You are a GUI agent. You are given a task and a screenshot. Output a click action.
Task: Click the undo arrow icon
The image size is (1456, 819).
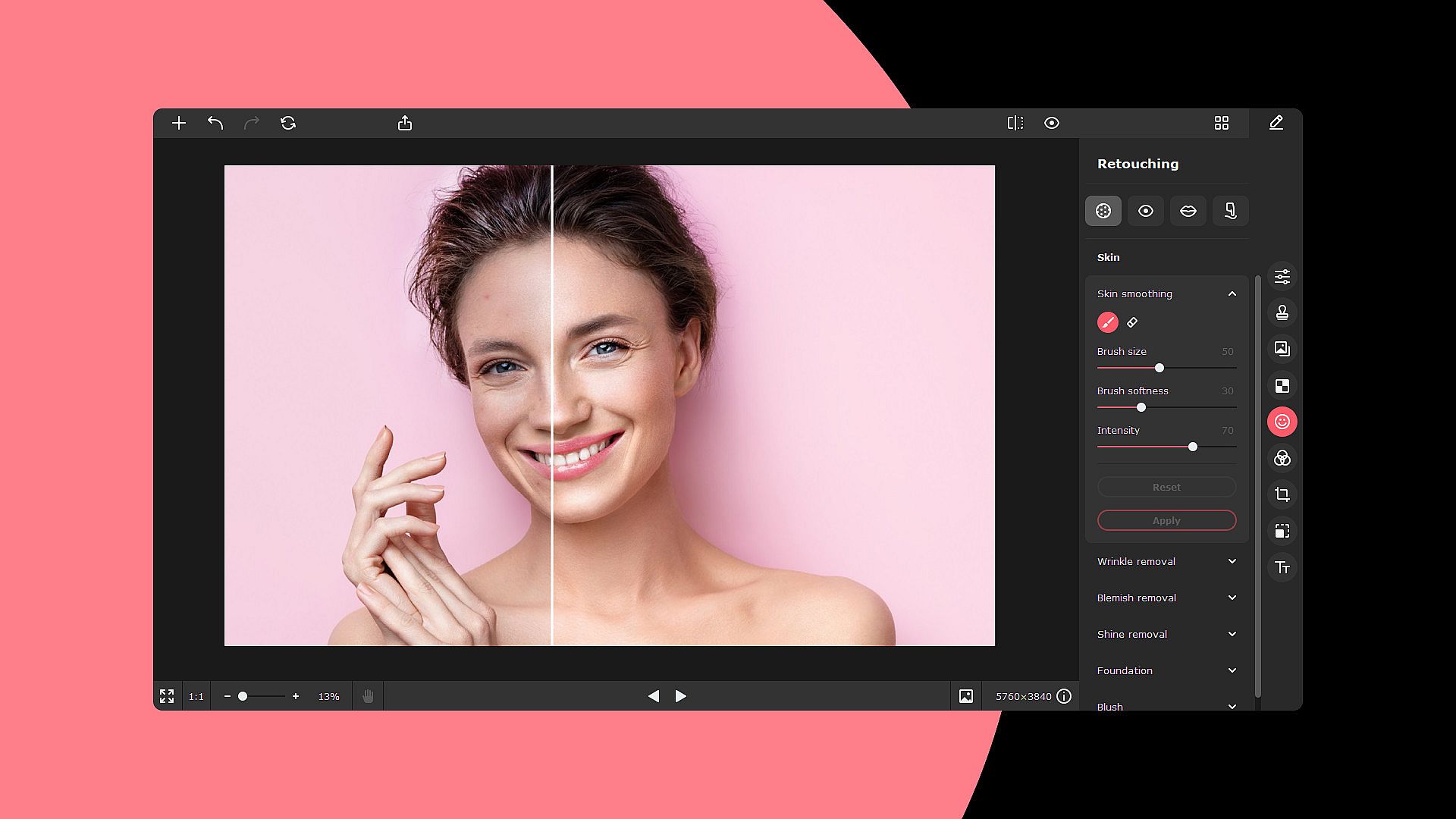[215, 123]
